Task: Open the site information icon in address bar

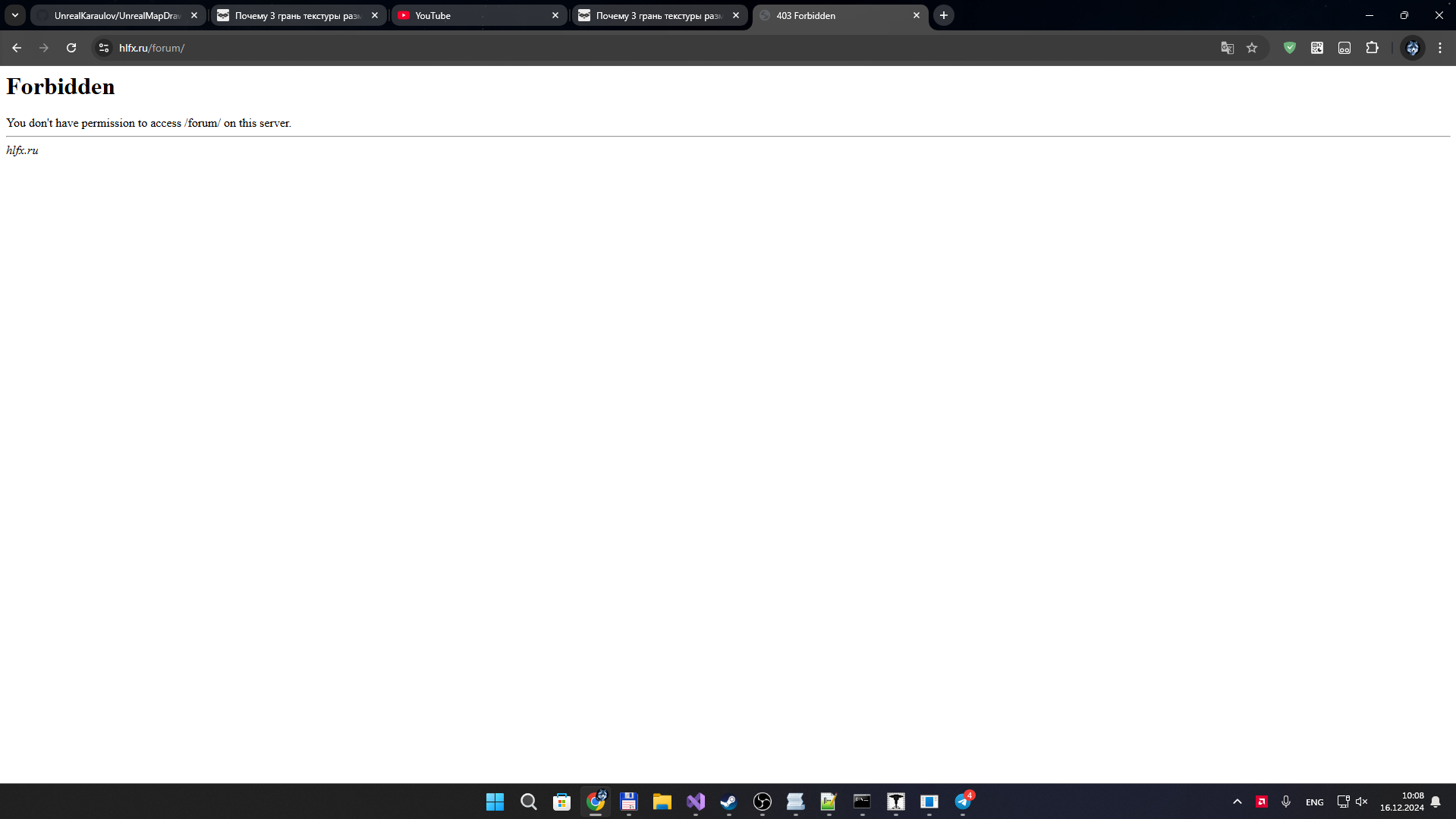Action: pos(104,48)
